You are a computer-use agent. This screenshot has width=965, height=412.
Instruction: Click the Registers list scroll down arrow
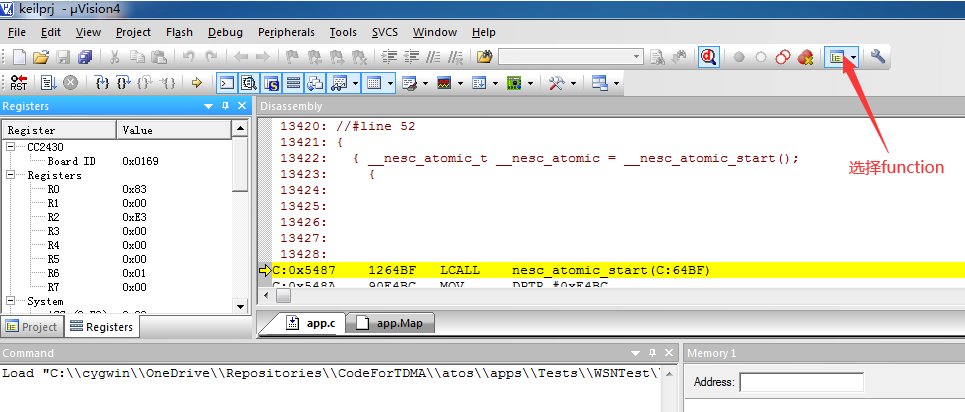pyautogui.click(x=241, y=305)
